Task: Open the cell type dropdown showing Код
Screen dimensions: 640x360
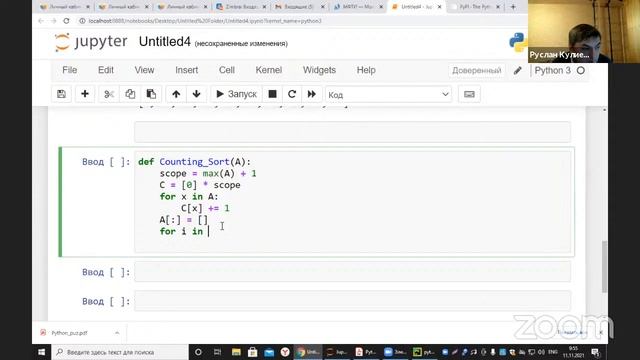Action: [388, 95]
